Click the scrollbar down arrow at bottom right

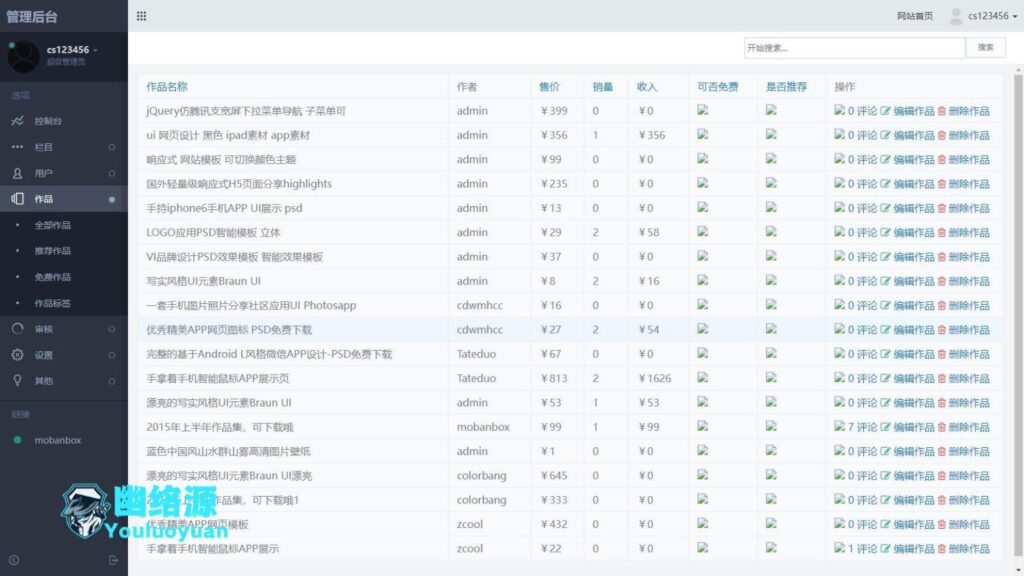pos(1018,570)
